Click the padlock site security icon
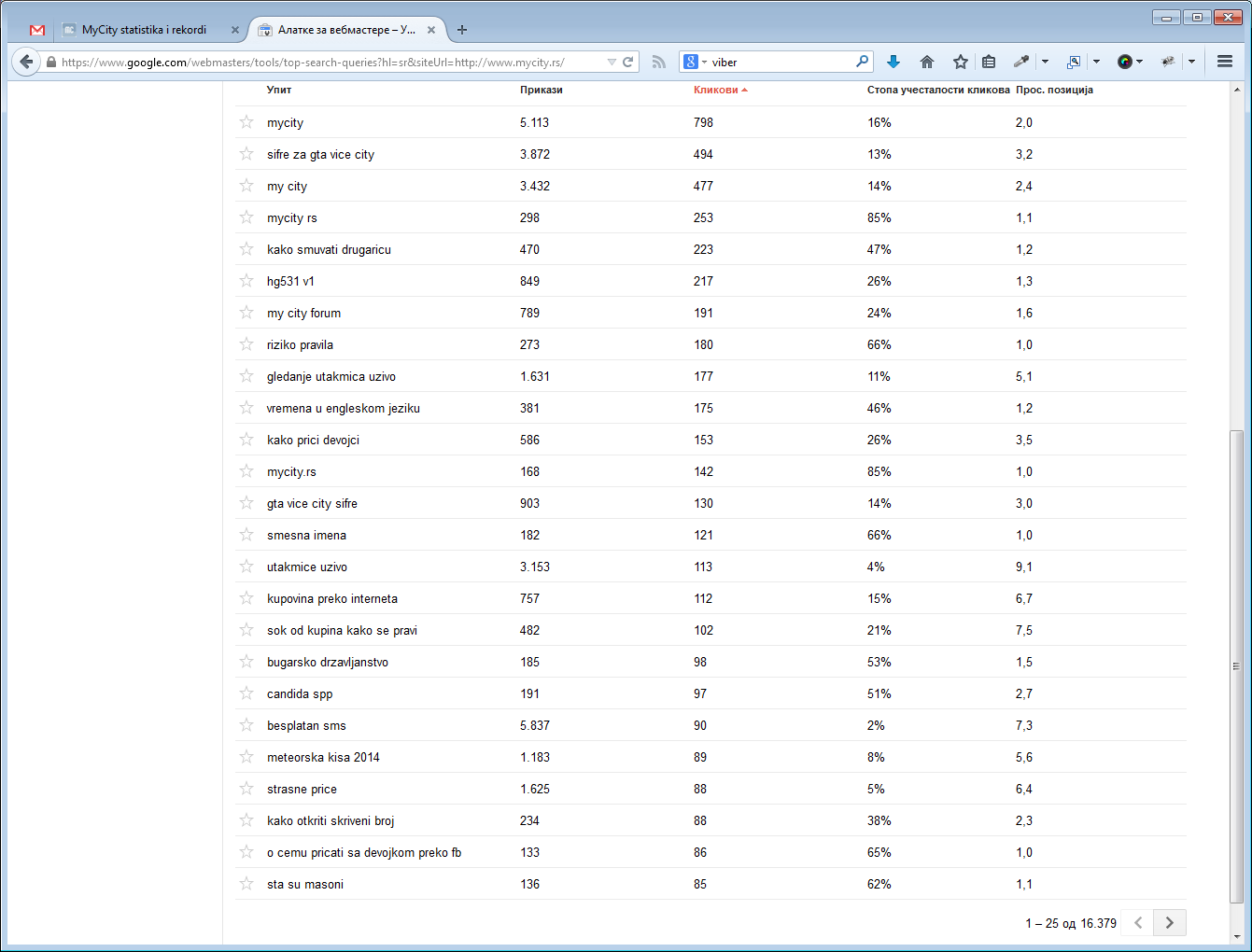 tap(51, 63)
